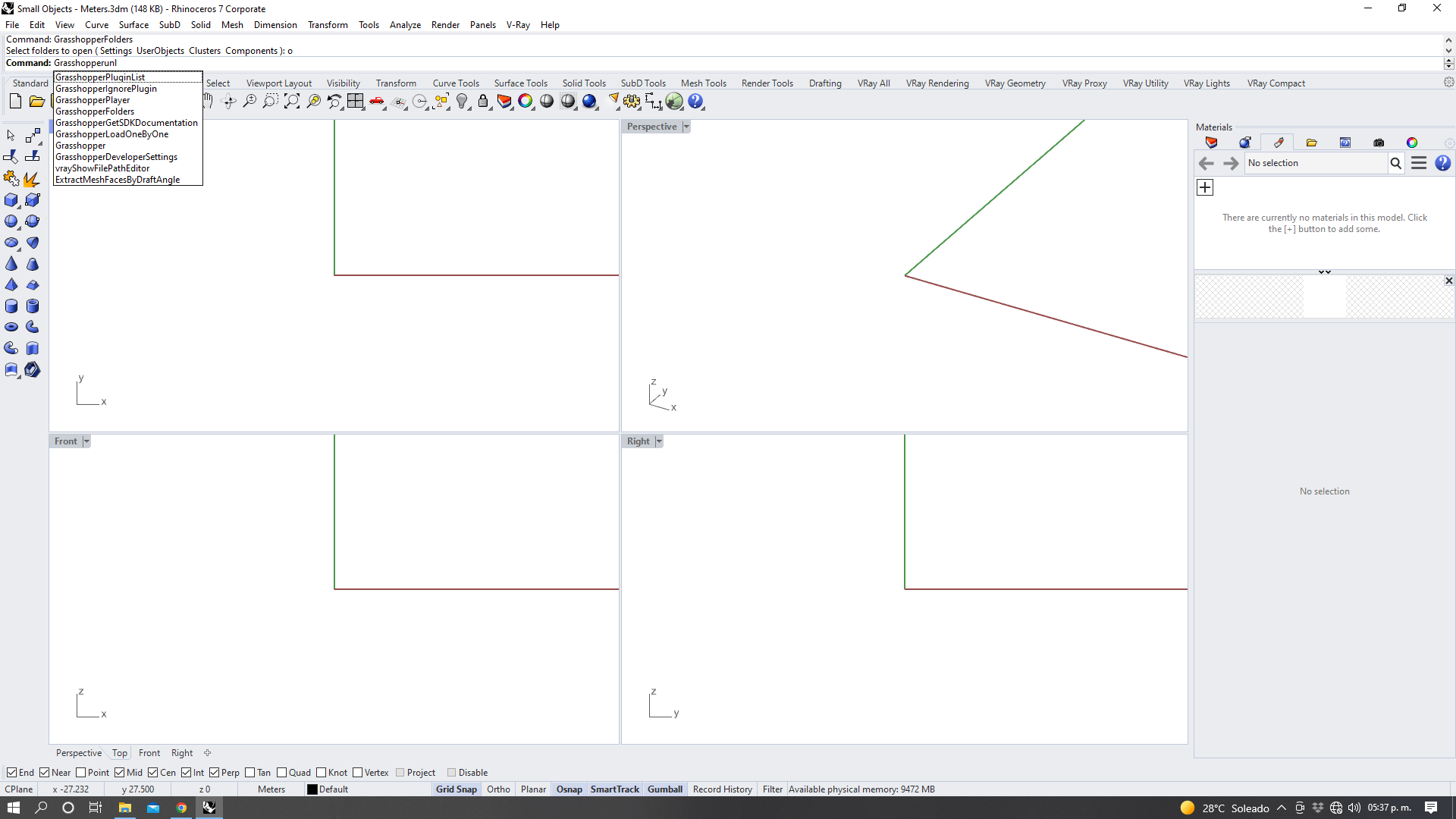The width and height of the screenshot is (1456, 819).
Task: Switch to the VRay Lights toolbar tab
Action: (1207, 83)
